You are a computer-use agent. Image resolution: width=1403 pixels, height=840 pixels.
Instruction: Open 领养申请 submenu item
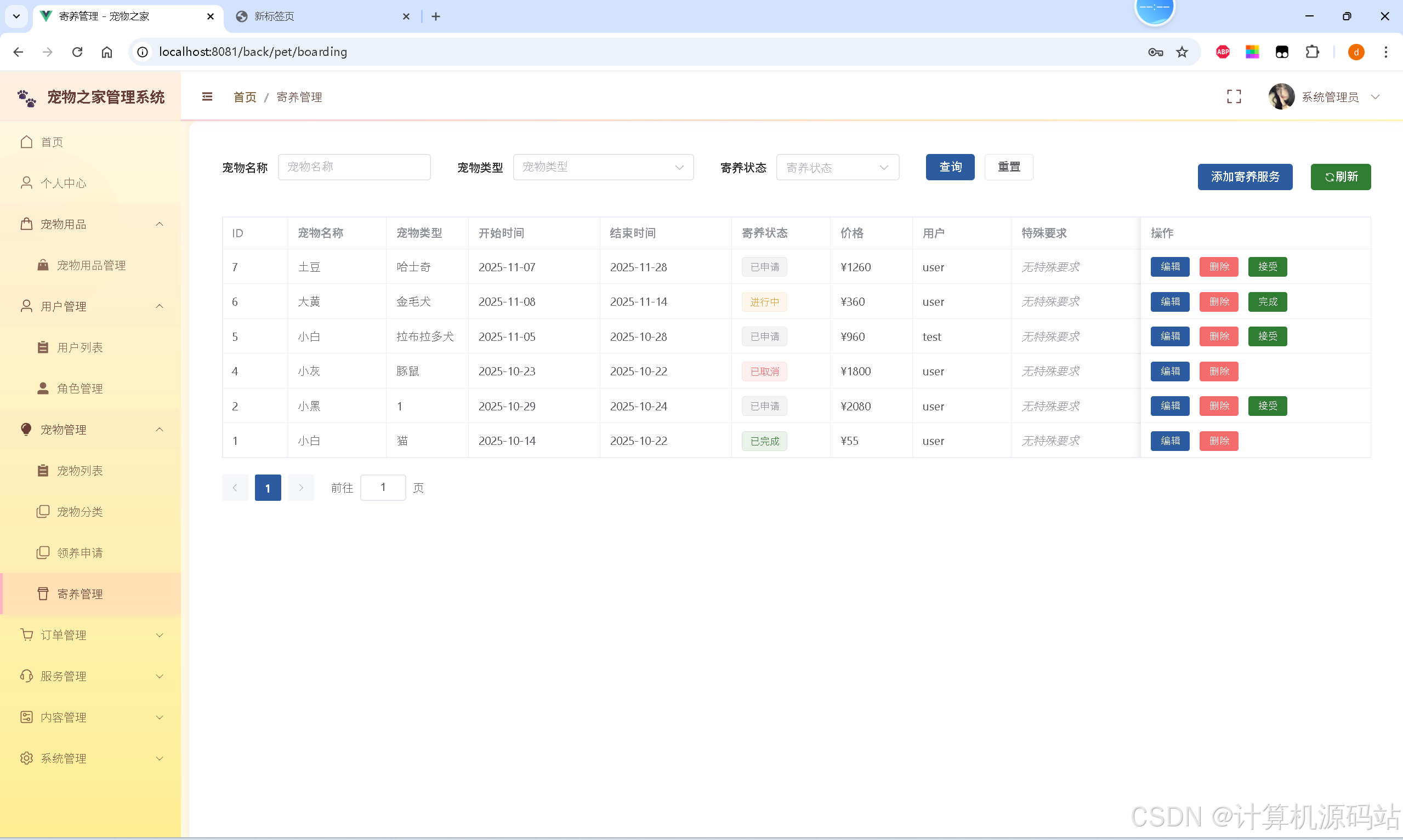coord(90,552)
